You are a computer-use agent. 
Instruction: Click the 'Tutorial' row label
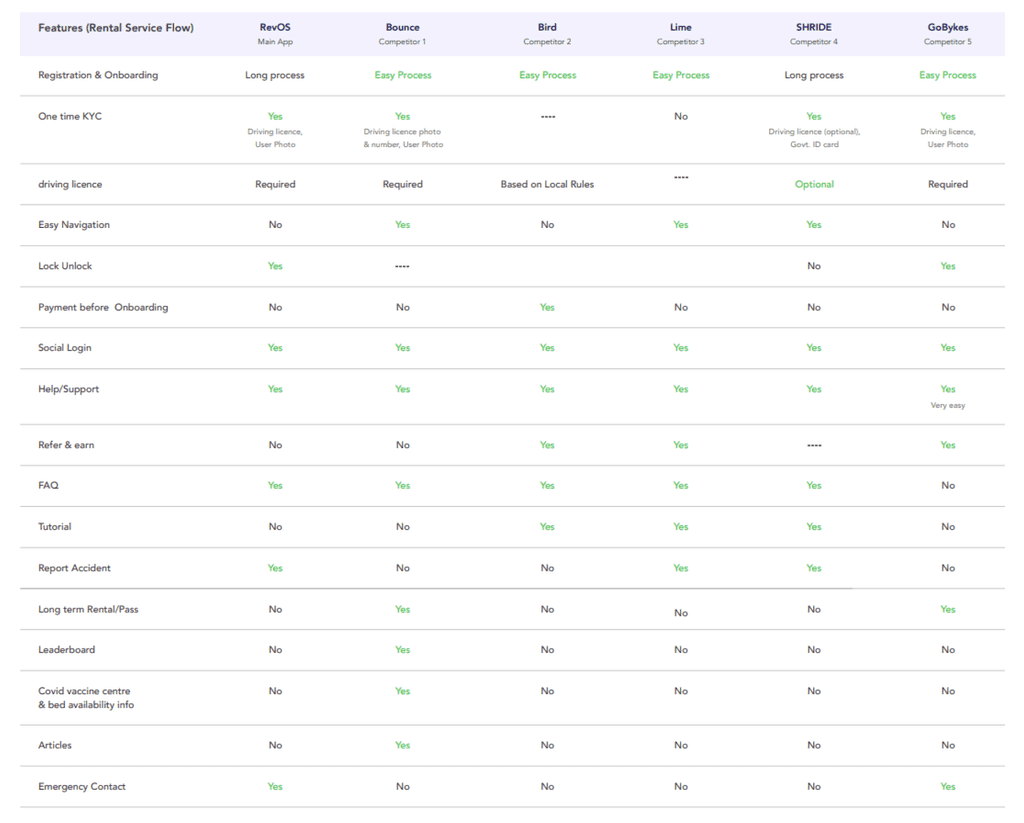55,526
